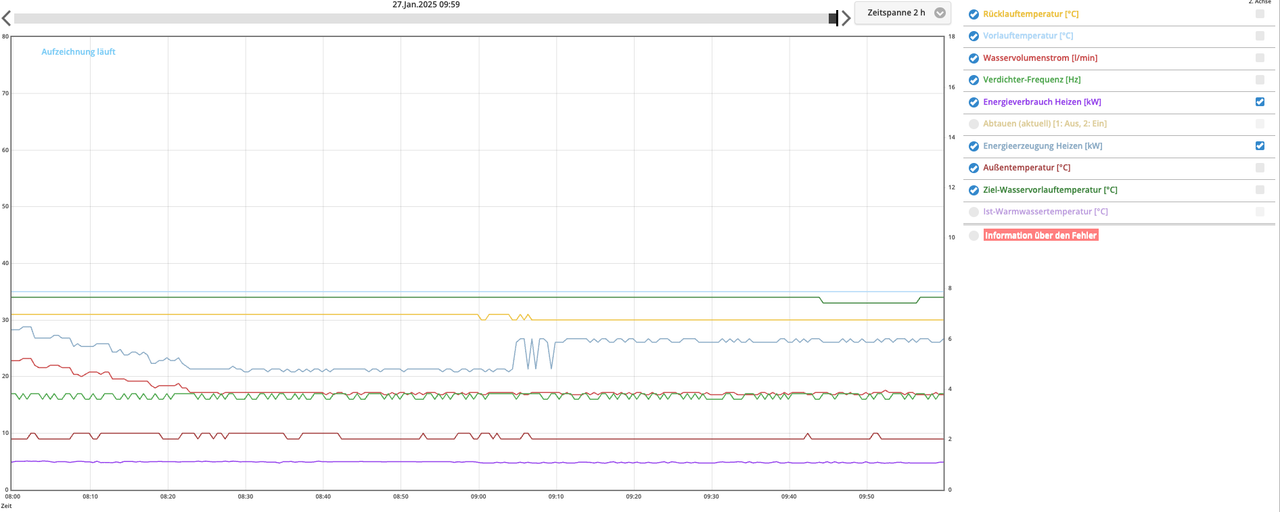The image size is (1280, 512).
Task: Toggle visibility circle of Vorlauftemperatur series
Action: [x=974, y=36]
